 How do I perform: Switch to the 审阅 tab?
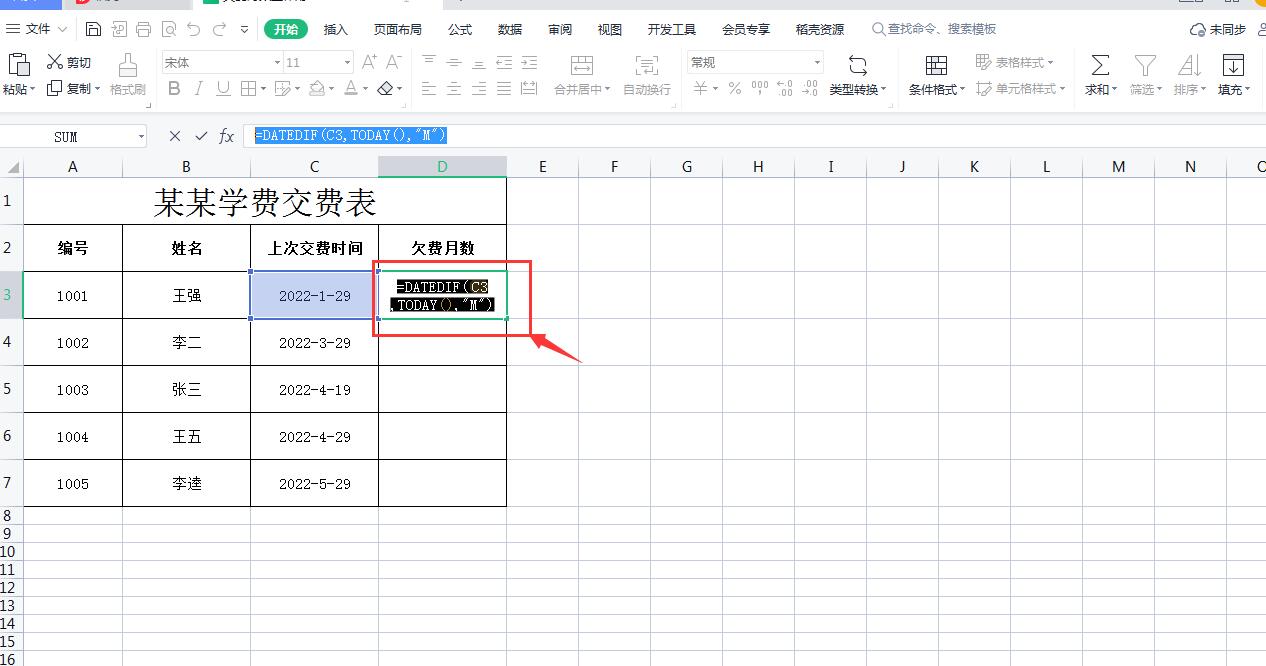pos(560,30)
